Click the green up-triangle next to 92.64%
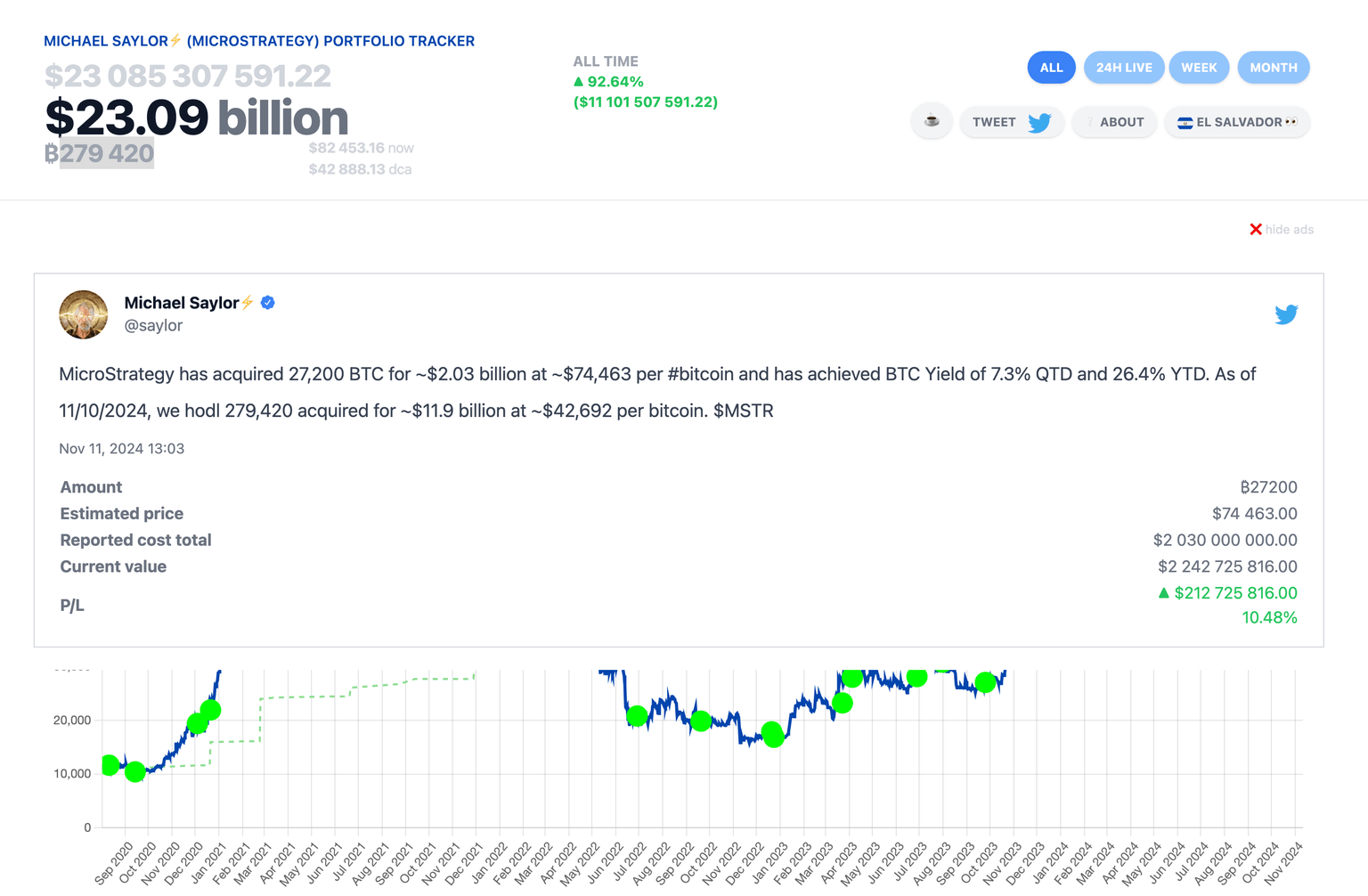Viewport: 1368px width, 896px height. pyautogui.click(x=579, y=82)
